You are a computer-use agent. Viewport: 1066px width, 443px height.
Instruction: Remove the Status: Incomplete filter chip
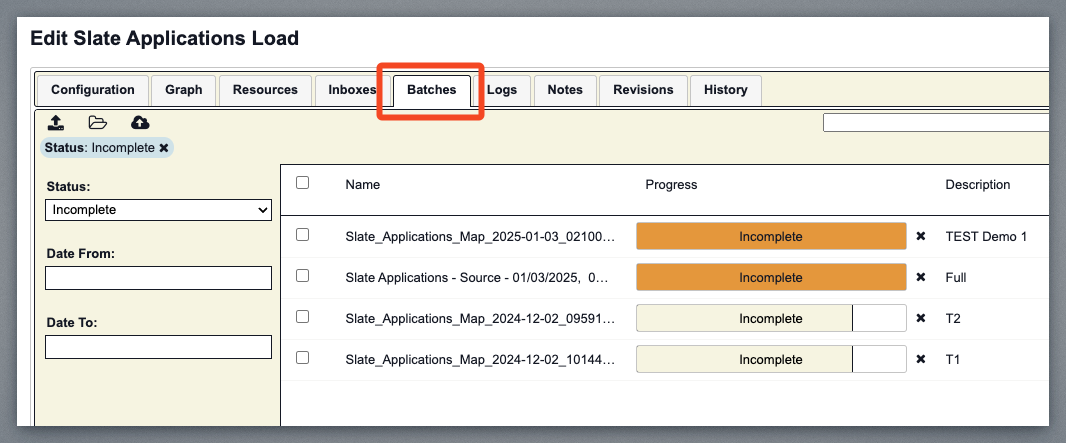tap(165, 148)
